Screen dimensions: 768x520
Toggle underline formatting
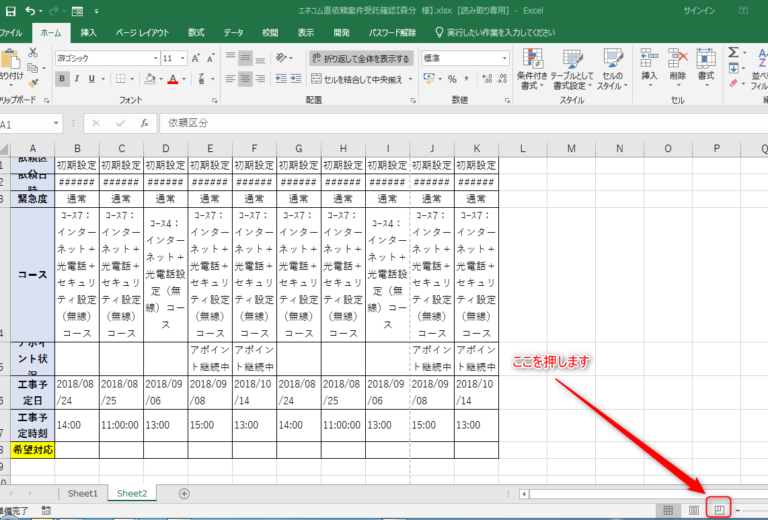92,79
